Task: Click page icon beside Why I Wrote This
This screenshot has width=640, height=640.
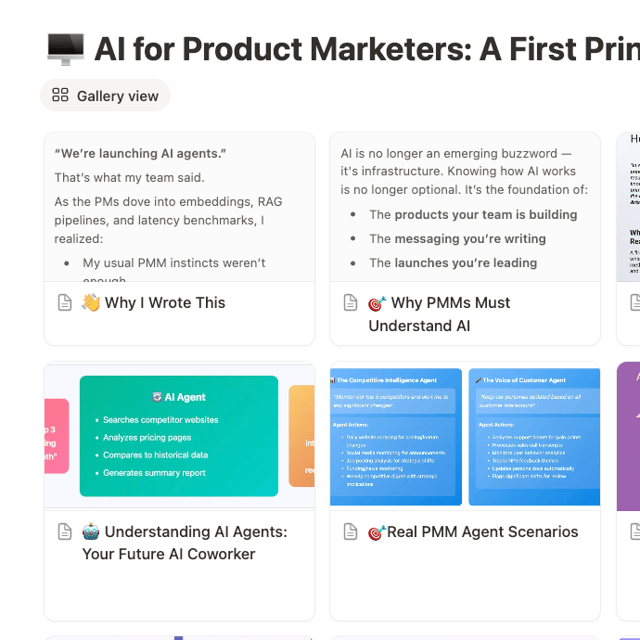Action: coord(64,302)
